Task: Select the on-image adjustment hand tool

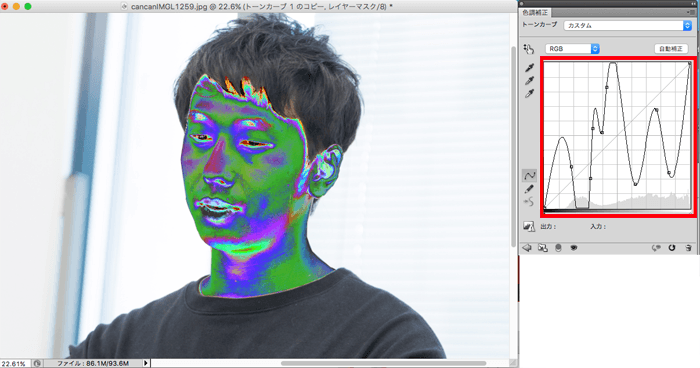Action: (x=529, y=49)
